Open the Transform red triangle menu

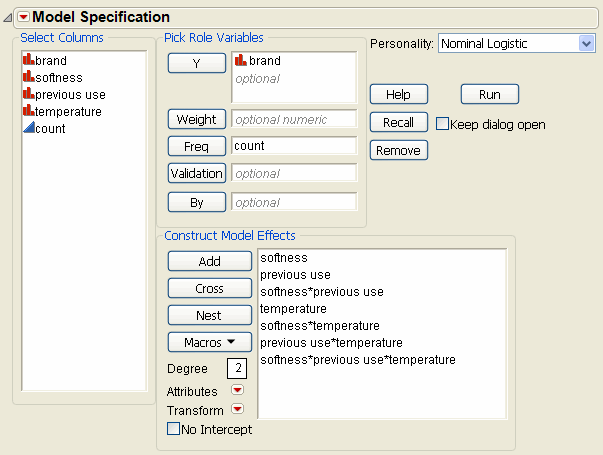[x=238, y=409]
